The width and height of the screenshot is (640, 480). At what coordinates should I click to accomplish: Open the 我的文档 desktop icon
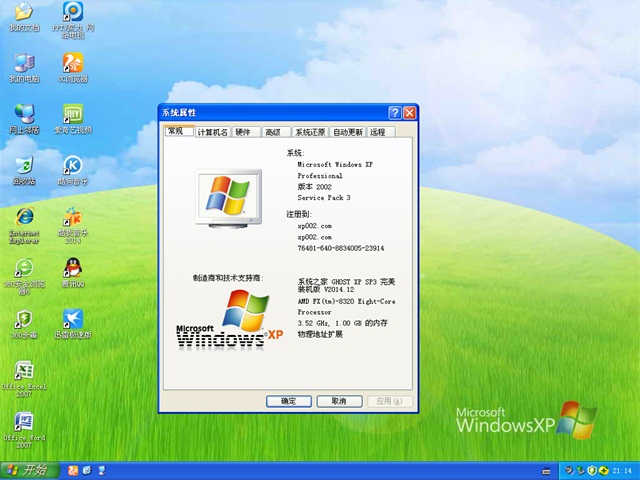point(23,12)
